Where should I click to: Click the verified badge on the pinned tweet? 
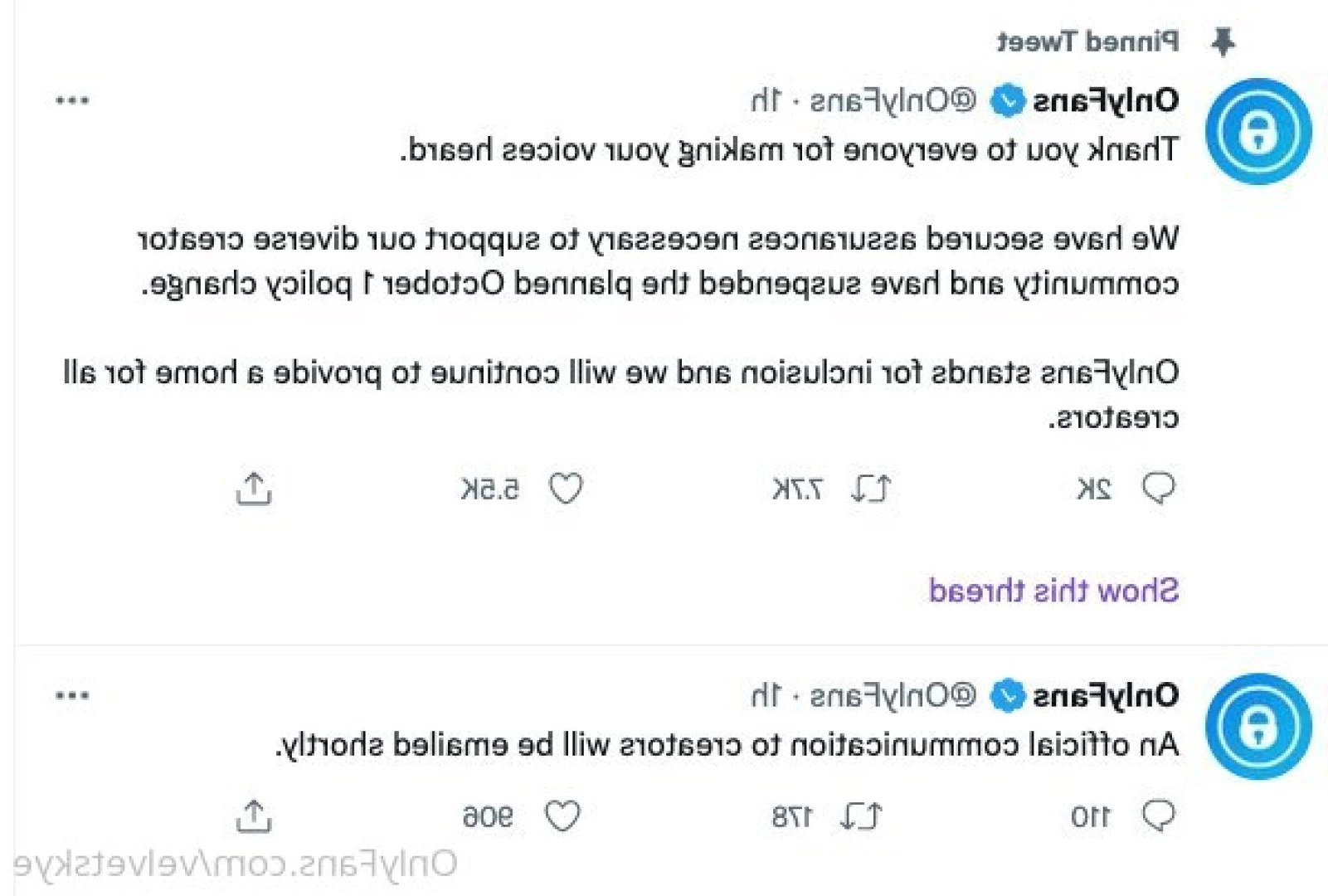[x=1008, y=101]
